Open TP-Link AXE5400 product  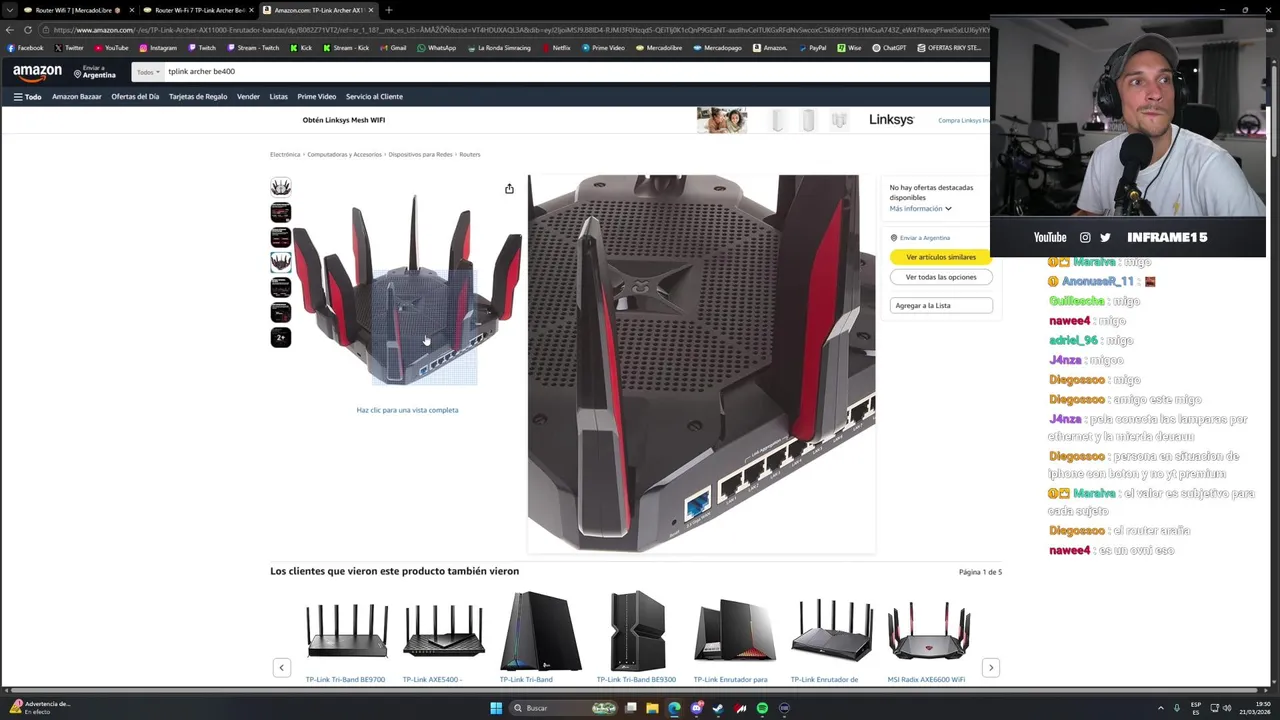point(432,680)
